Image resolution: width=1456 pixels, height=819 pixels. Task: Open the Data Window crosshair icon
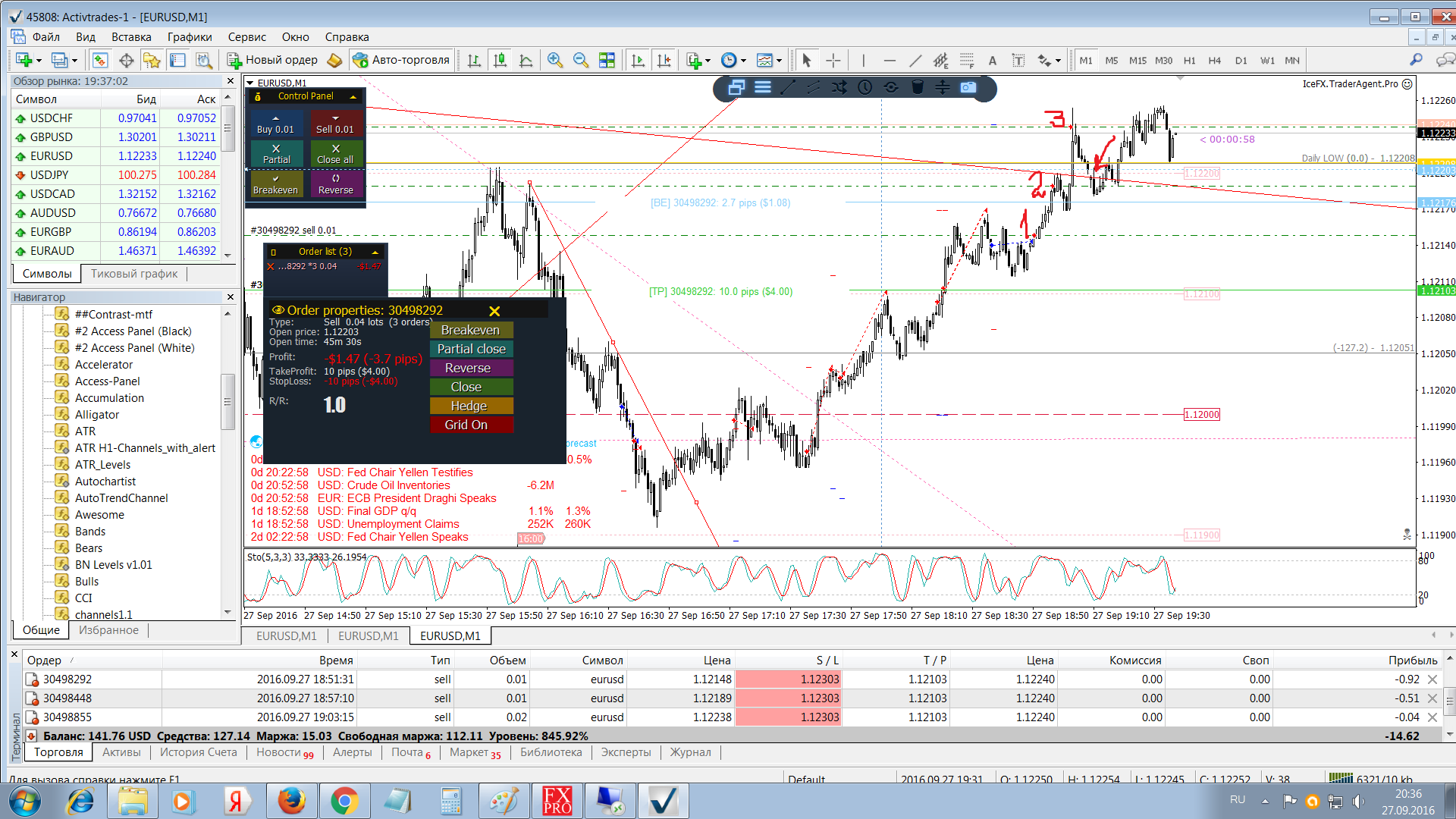[x=126, y=60]
